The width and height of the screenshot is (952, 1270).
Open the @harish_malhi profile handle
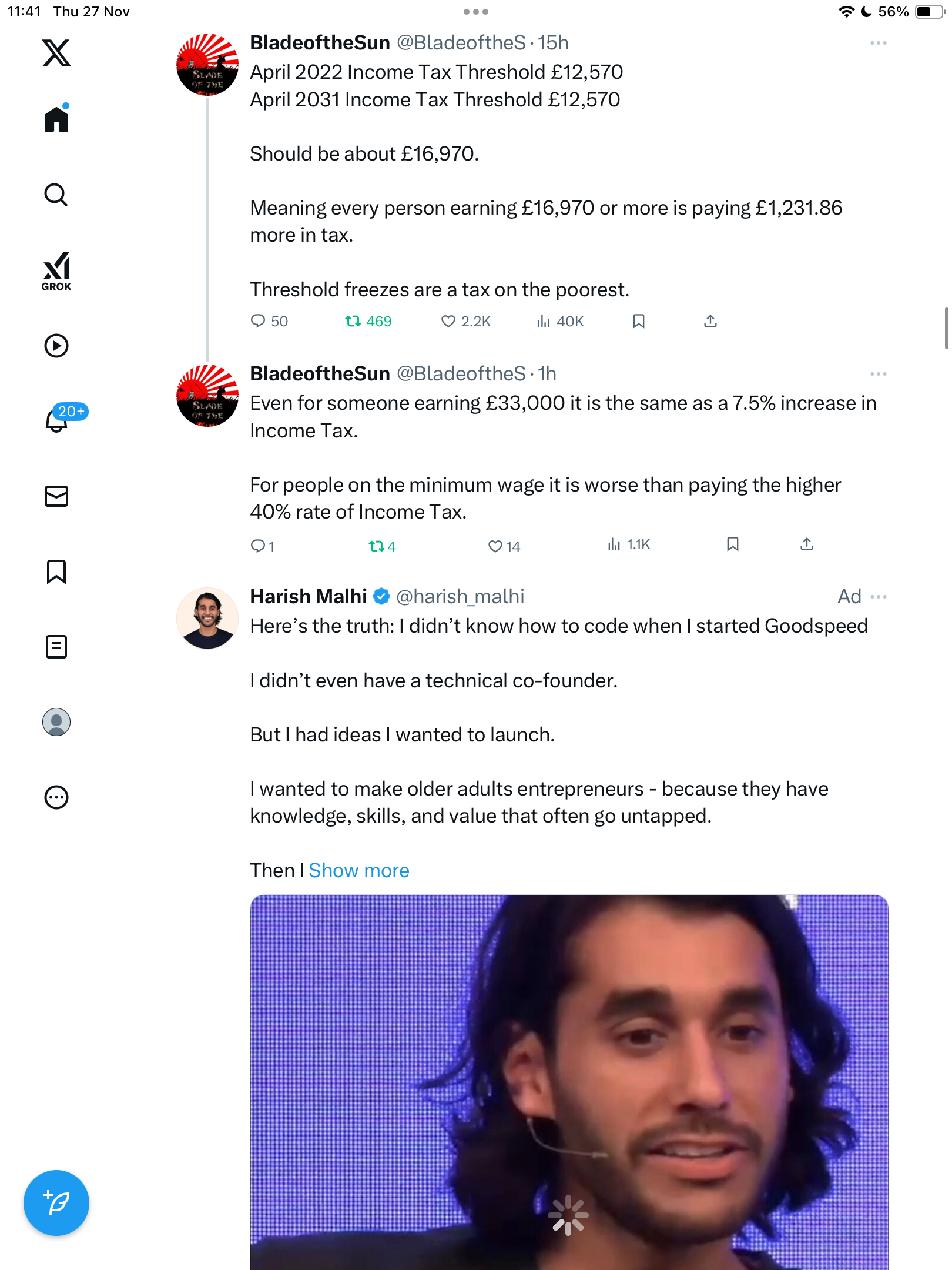pyautogui.click(x=460, y=597)
